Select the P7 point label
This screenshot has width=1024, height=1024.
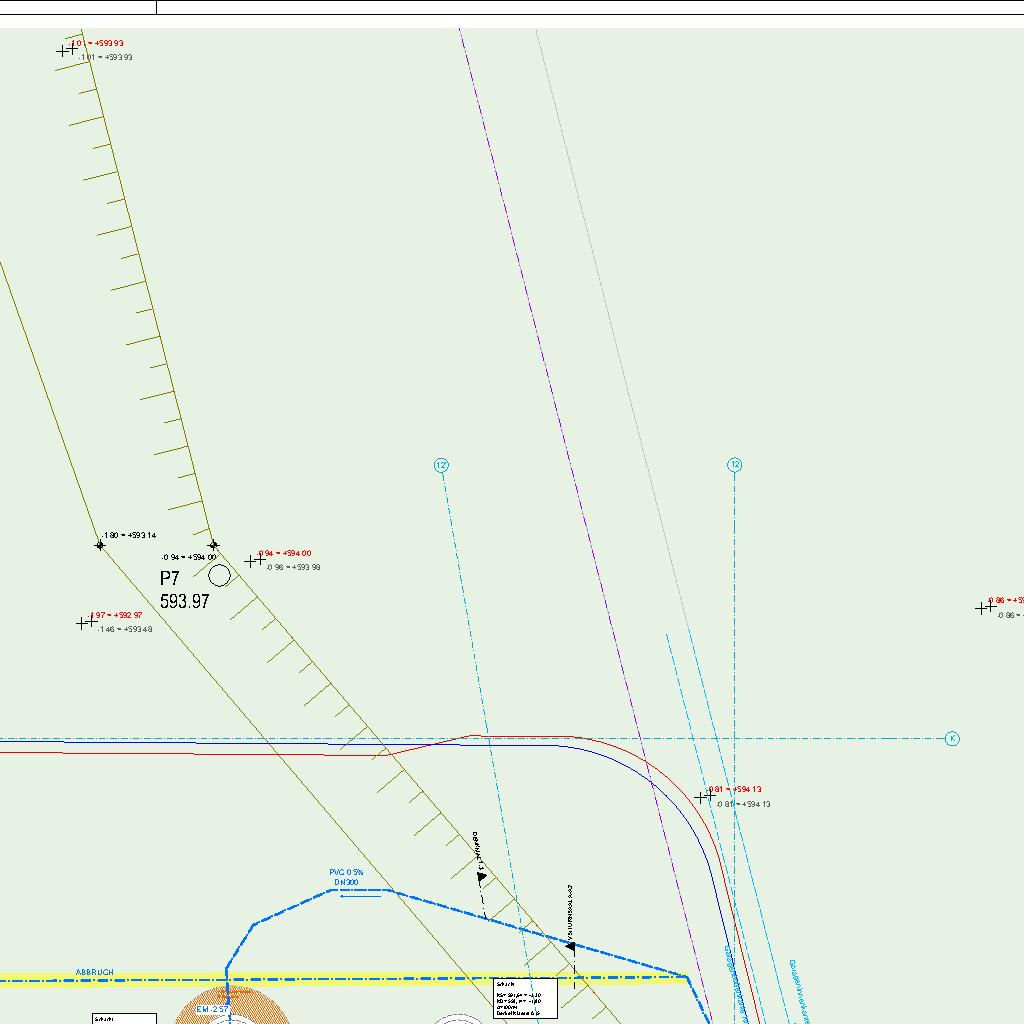(x=170, y=578)
